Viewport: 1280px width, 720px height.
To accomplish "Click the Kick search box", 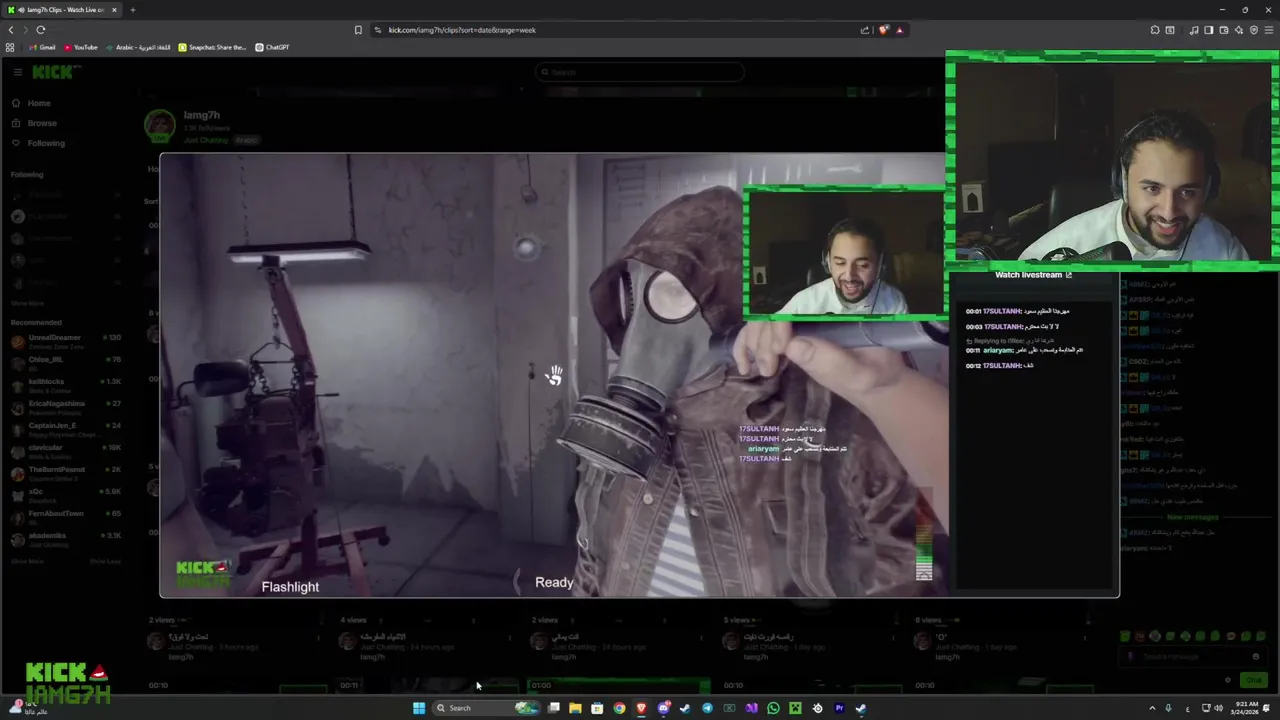I will (640, 72).
